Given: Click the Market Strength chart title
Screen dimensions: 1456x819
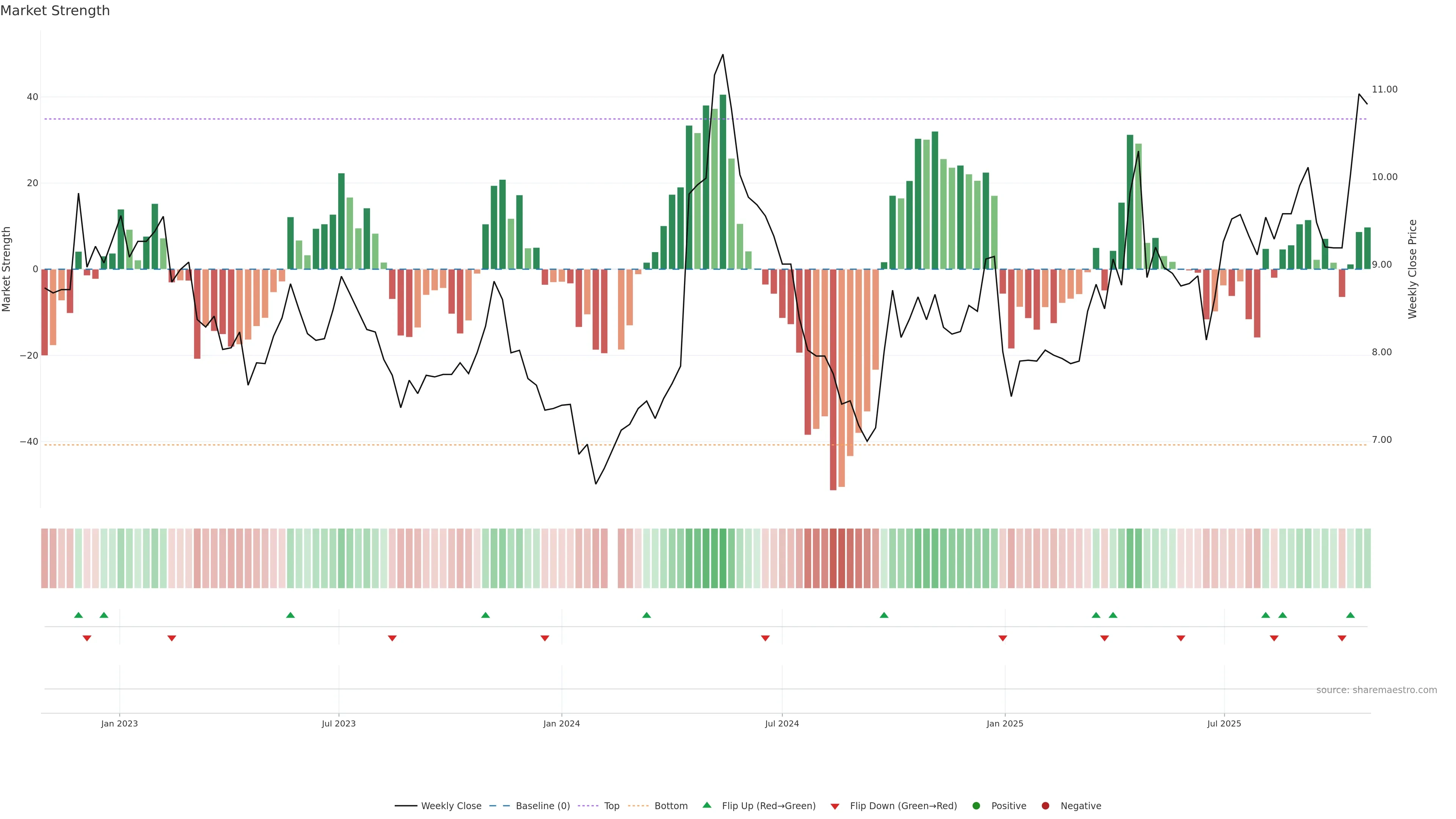Looking at the screenshot, I should coord(55,11).
